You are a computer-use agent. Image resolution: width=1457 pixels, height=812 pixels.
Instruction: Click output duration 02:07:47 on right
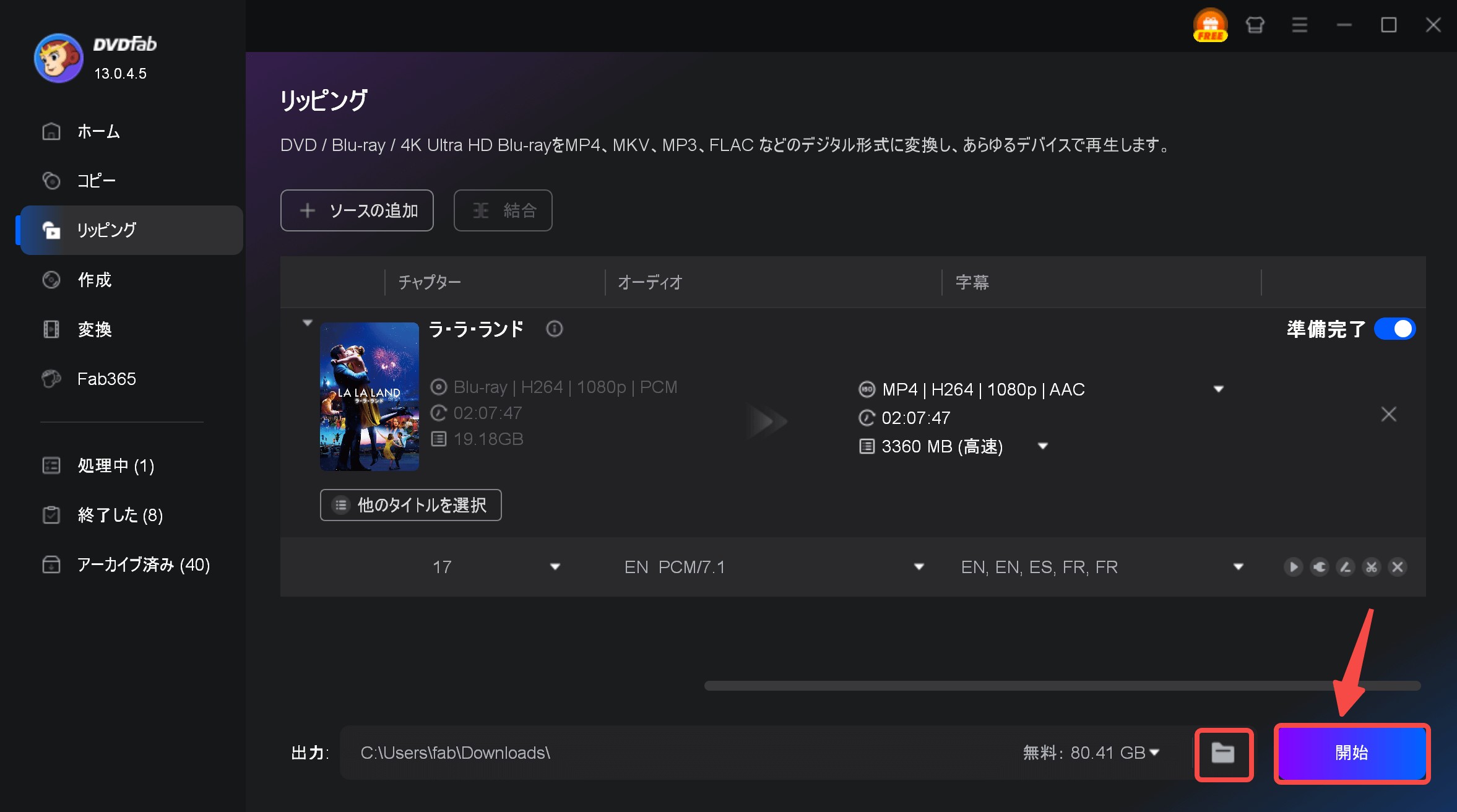click(x=916, y=418)
